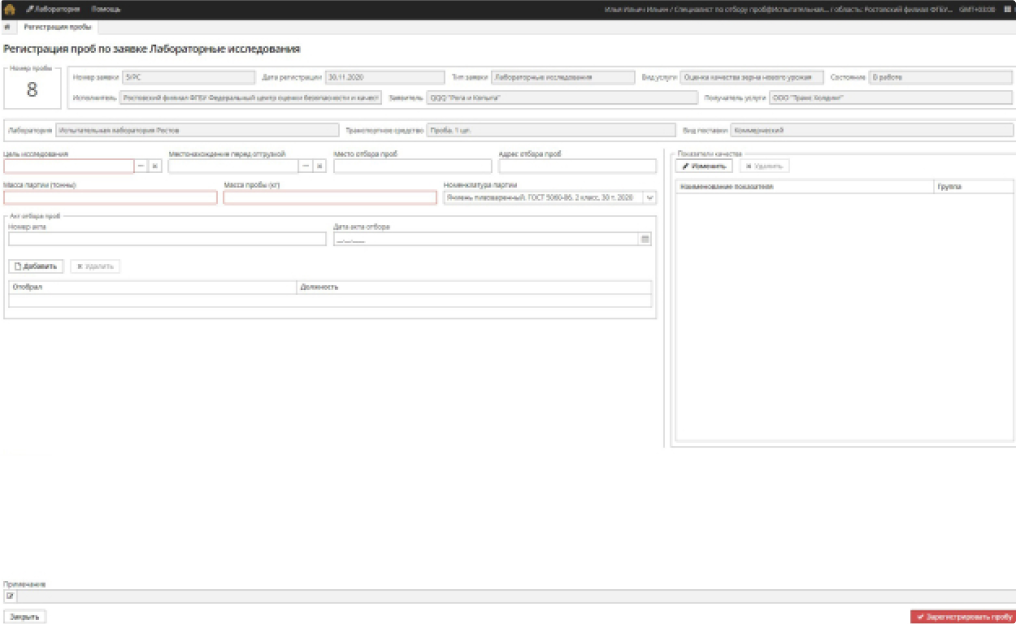This screenshot has width=1016, height=624.
Task: Click the Дата регистрации field showing 30.11.2020
Action: pos(385,77)
